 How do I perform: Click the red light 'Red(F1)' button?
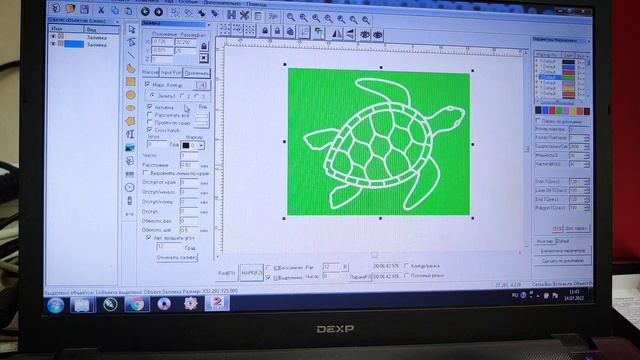[227, 272]
